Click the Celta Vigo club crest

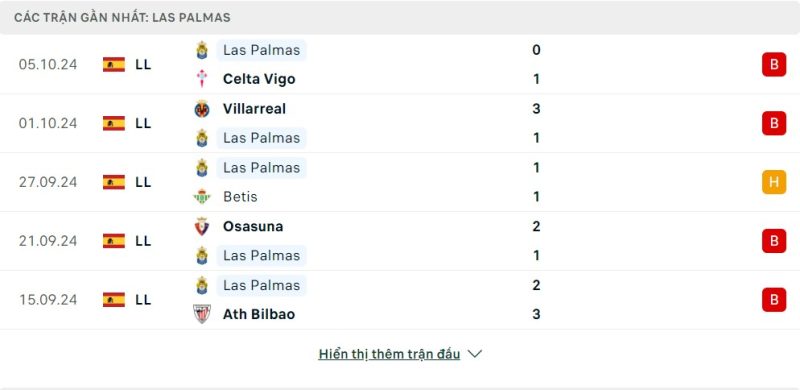(x=202, y=79)
